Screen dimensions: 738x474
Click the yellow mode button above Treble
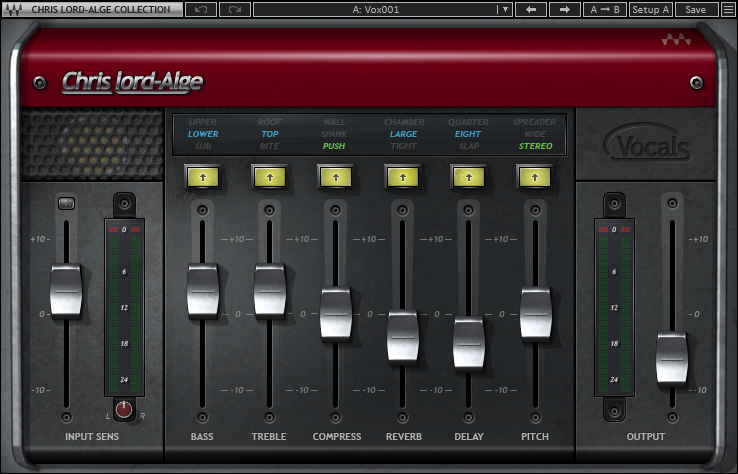tap(270, 178)
